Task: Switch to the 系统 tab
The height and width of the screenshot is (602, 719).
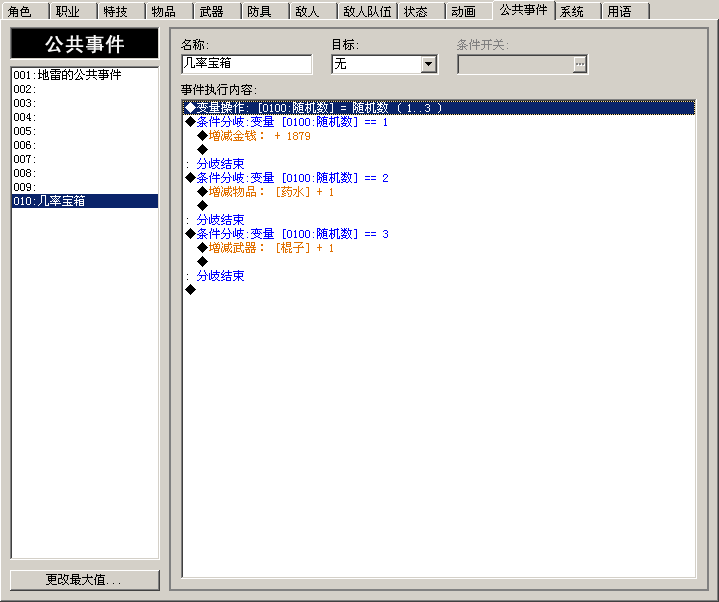Action: point(578,11)
